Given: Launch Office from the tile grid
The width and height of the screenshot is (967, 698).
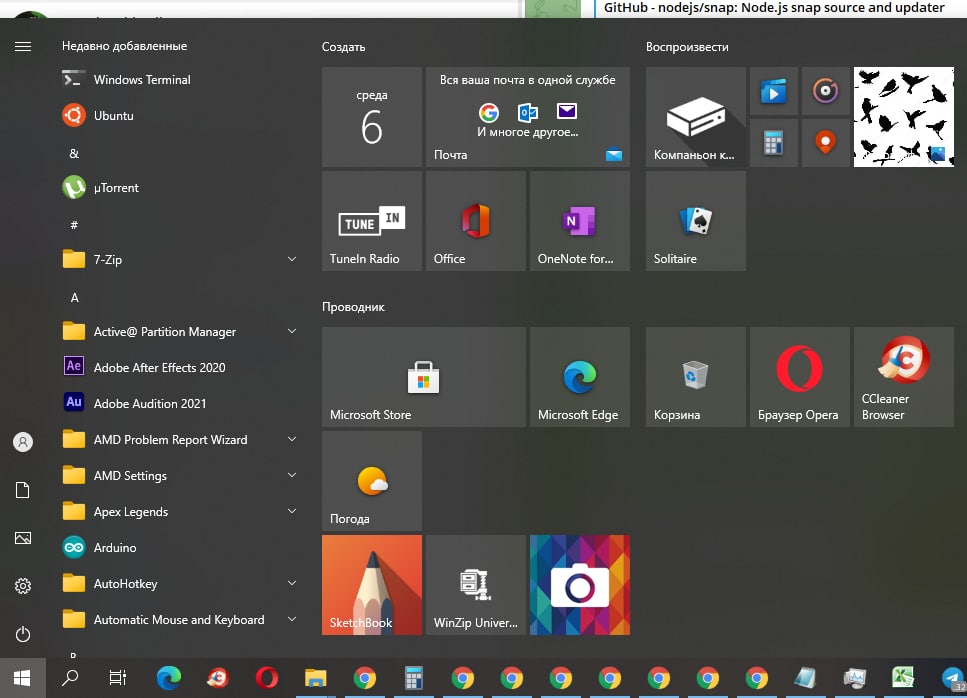Looking at the screenshot, I should (x=475, y=221).
